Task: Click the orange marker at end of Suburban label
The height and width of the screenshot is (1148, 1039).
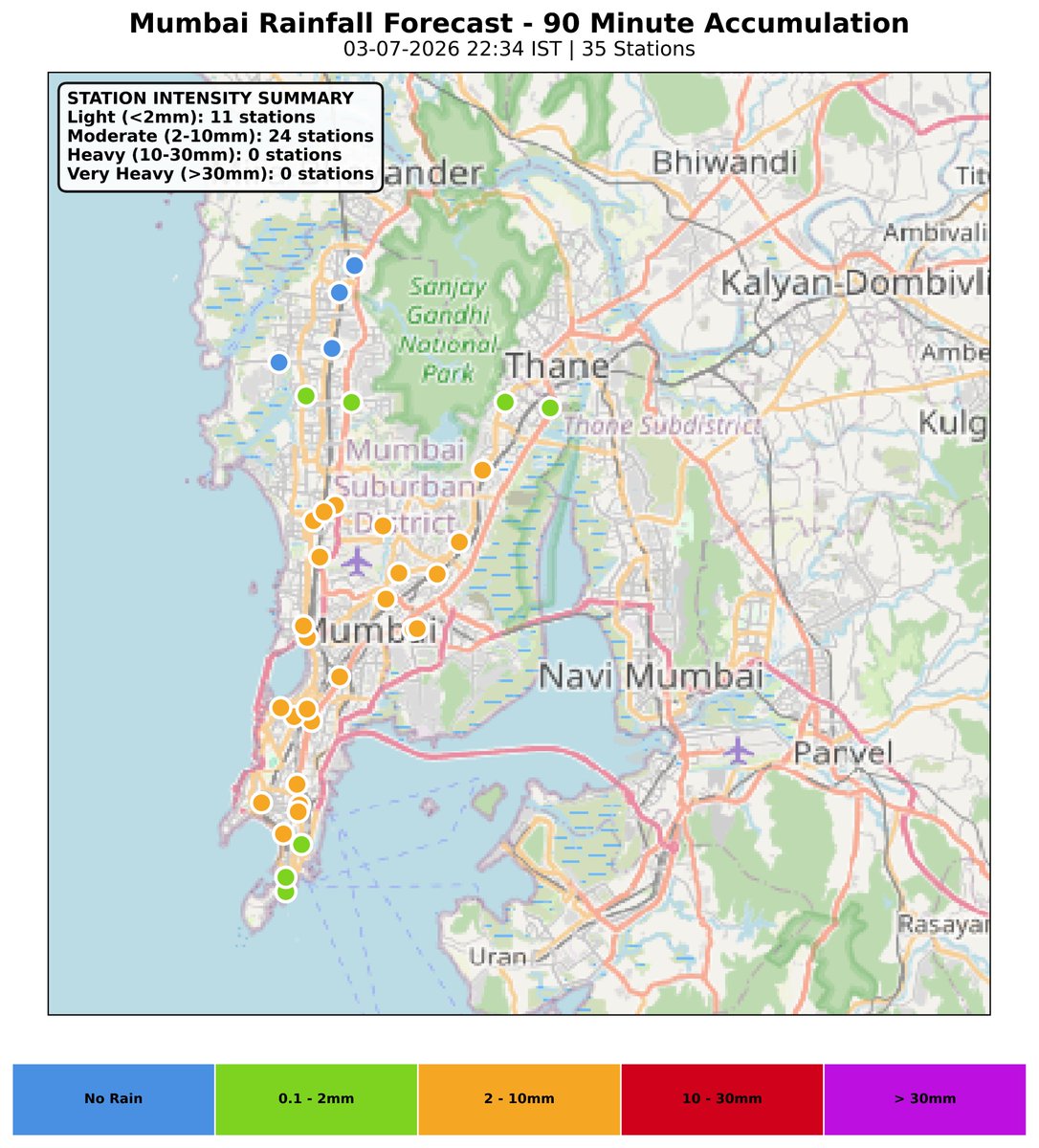Action: 482,470
